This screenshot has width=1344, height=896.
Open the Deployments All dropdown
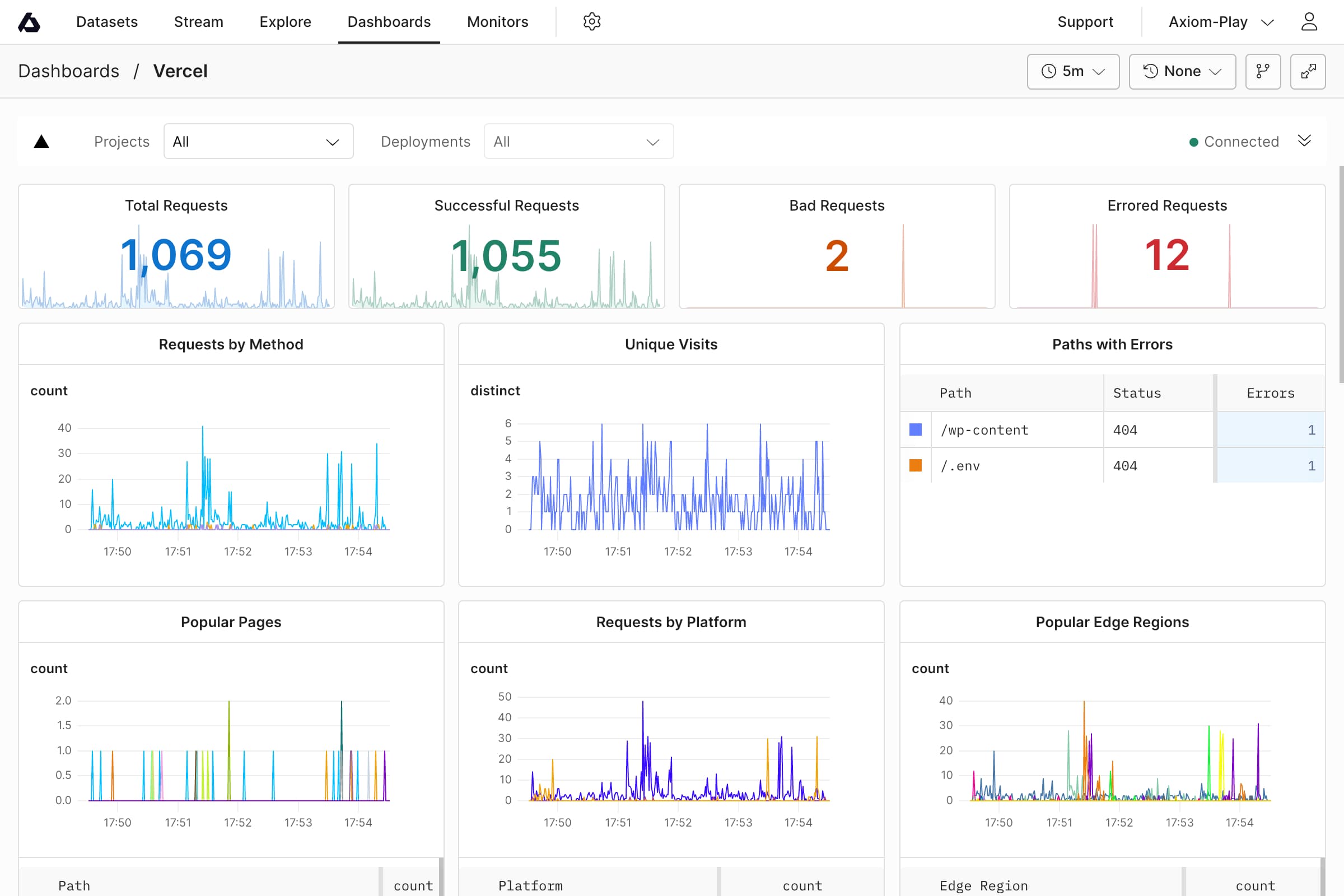[578, 141]
